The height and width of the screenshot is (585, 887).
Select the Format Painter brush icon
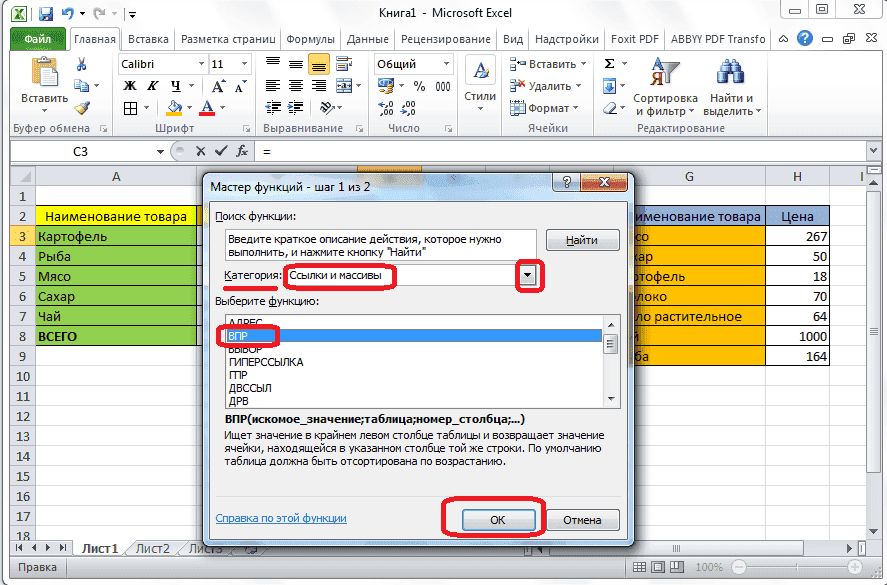click(x=83, y=109)
